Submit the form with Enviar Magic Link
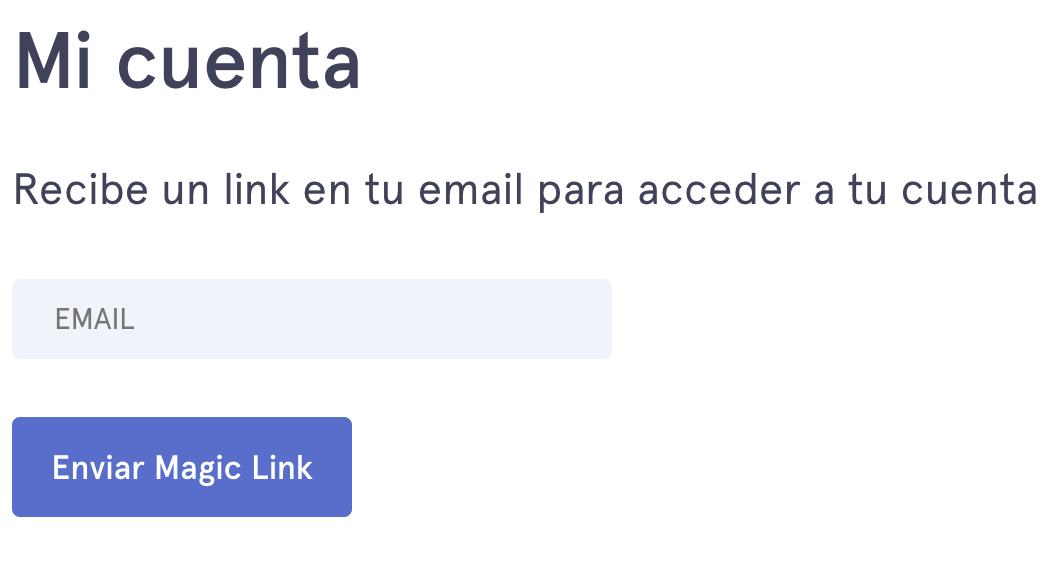1064x572 pixels. [182, 467]
